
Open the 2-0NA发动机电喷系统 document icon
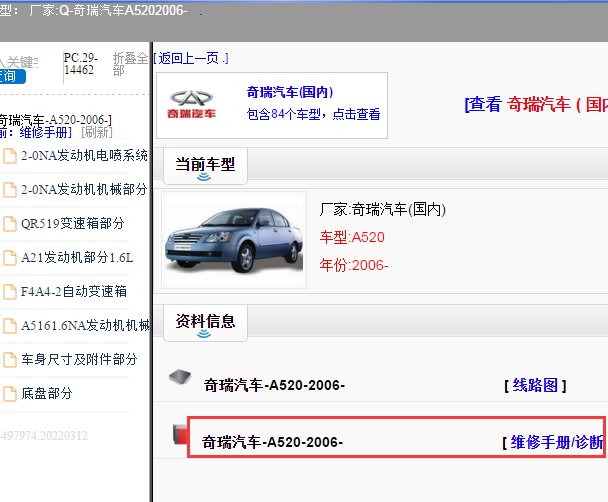[10, 156]
